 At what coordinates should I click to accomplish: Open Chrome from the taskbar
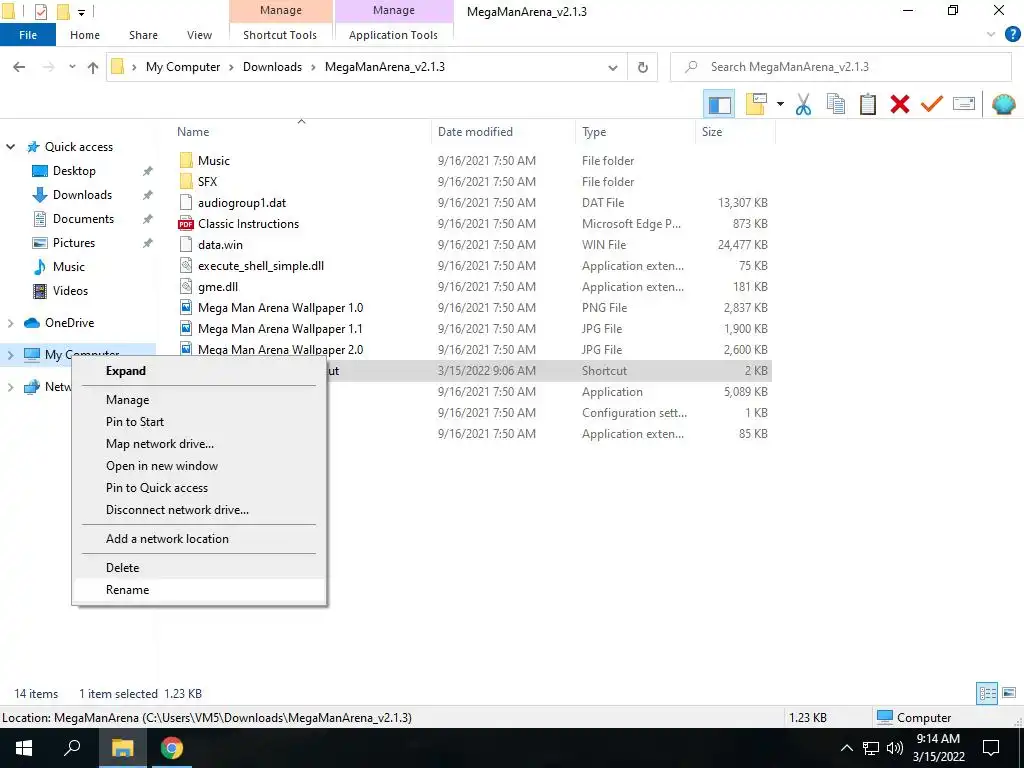point(172,748)
